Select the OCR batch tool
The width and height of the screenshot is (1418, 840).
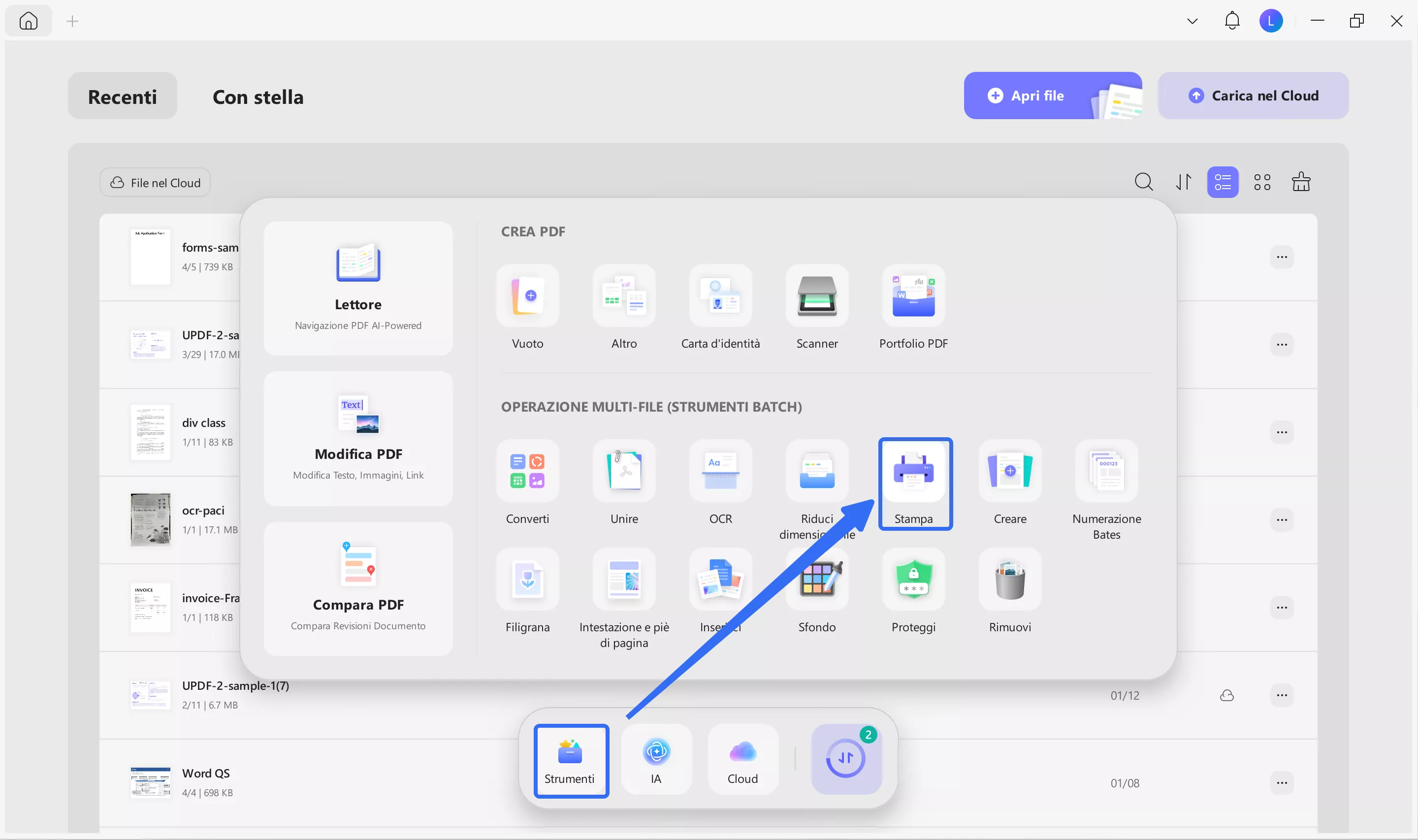(x=720, y=473)
